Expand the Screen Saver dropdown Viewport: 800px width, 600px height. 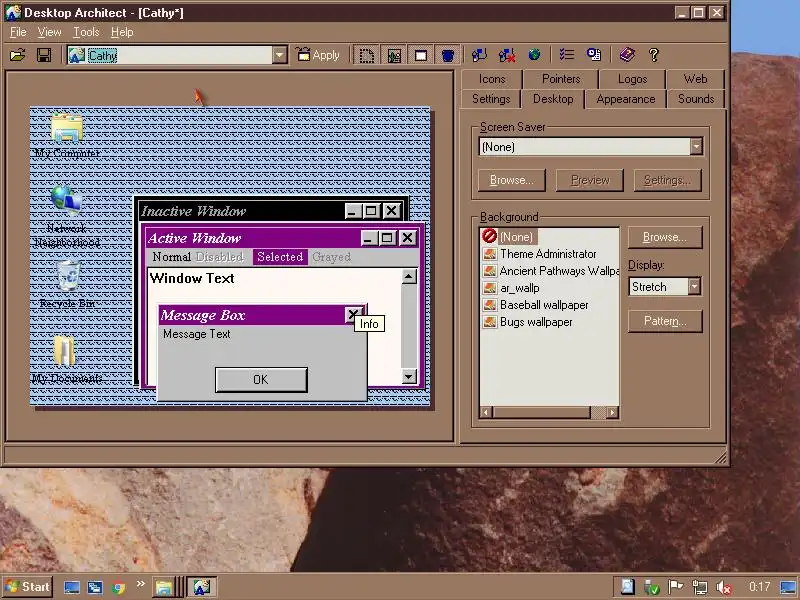click(x=696, y=147)
